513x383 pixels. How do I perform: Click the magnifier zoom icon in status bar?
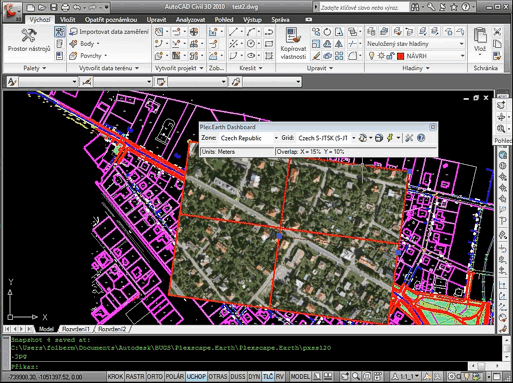coord(356,377)
